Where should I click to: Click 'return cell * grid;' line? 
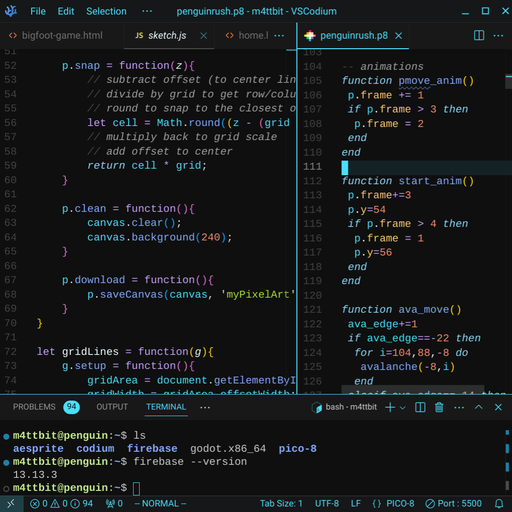coord(147,165)
